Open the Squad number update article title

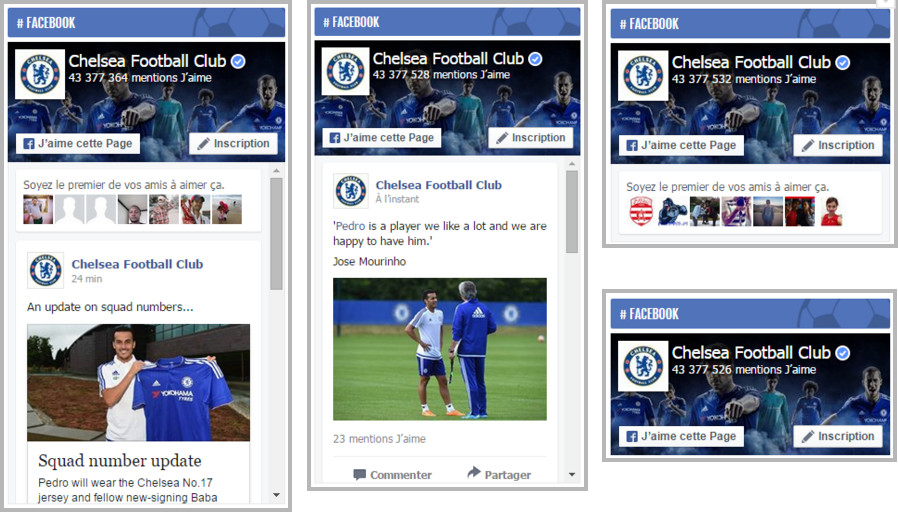[x=120, y=460]
